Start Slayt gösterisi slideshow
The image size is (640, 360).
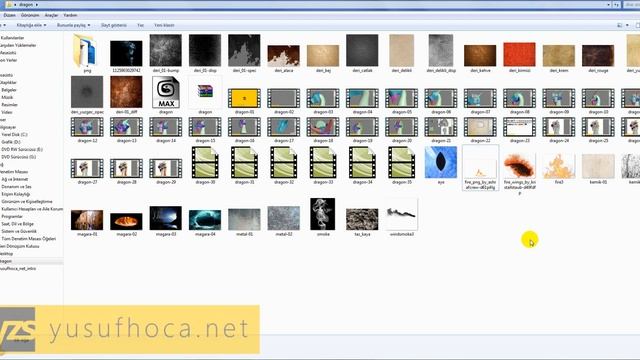[114, 25]
